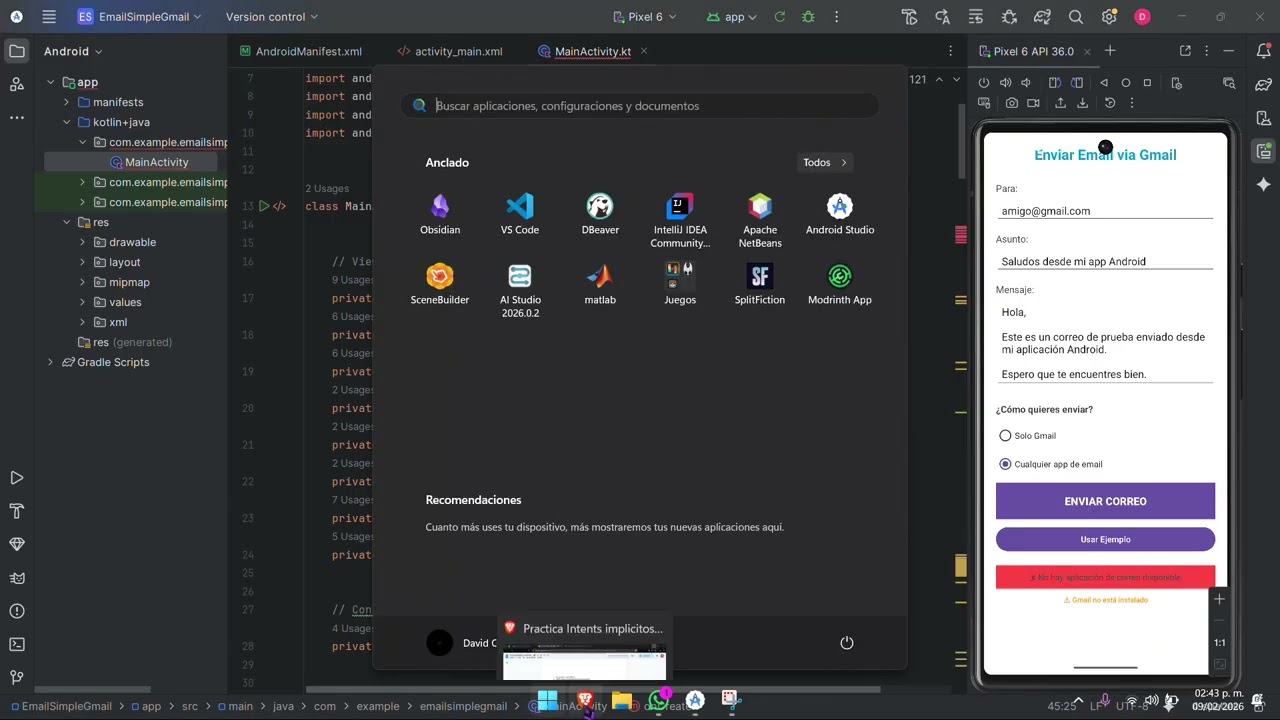Open the app run configuration dropdown
Image resolution: width=1280 pixels, height=720 pixels.
click(x=732, y=17)
